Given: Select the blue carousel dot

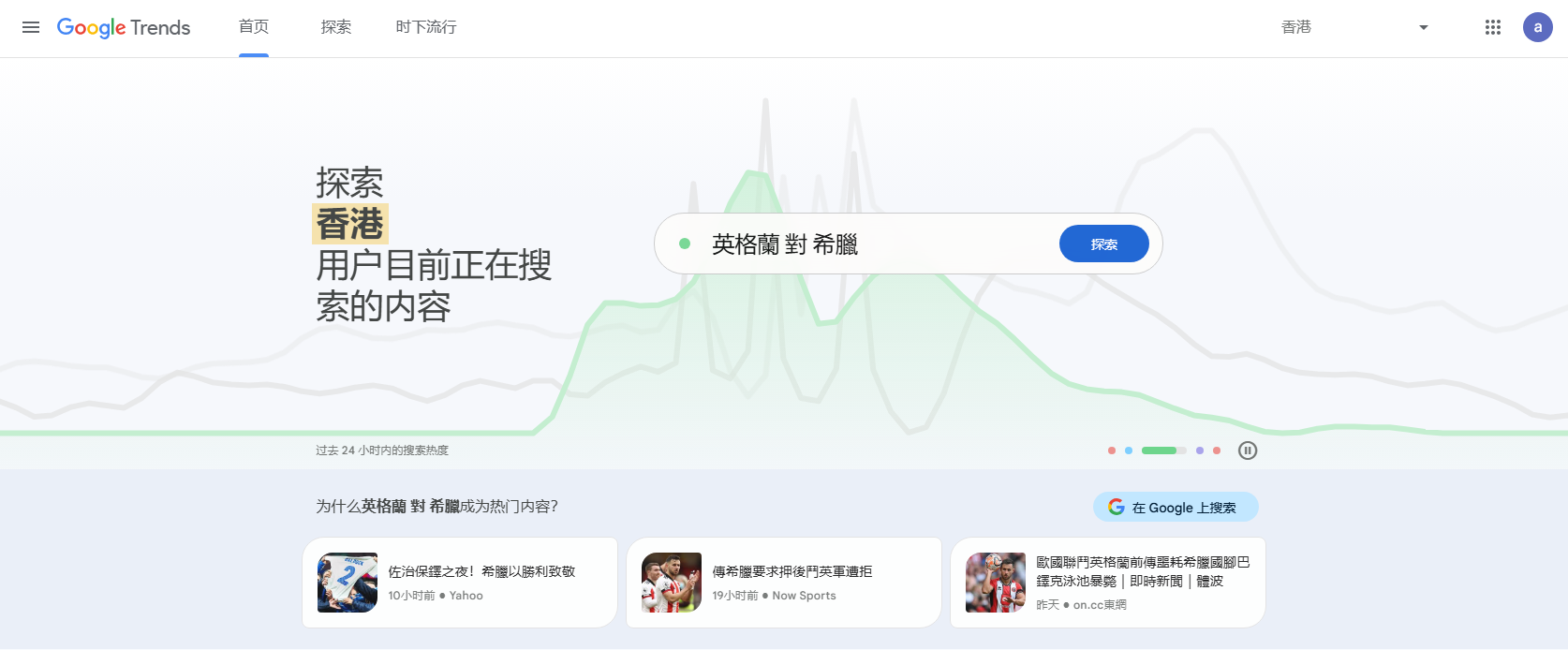Looking at the screenshot, I should click(1129, 451).
